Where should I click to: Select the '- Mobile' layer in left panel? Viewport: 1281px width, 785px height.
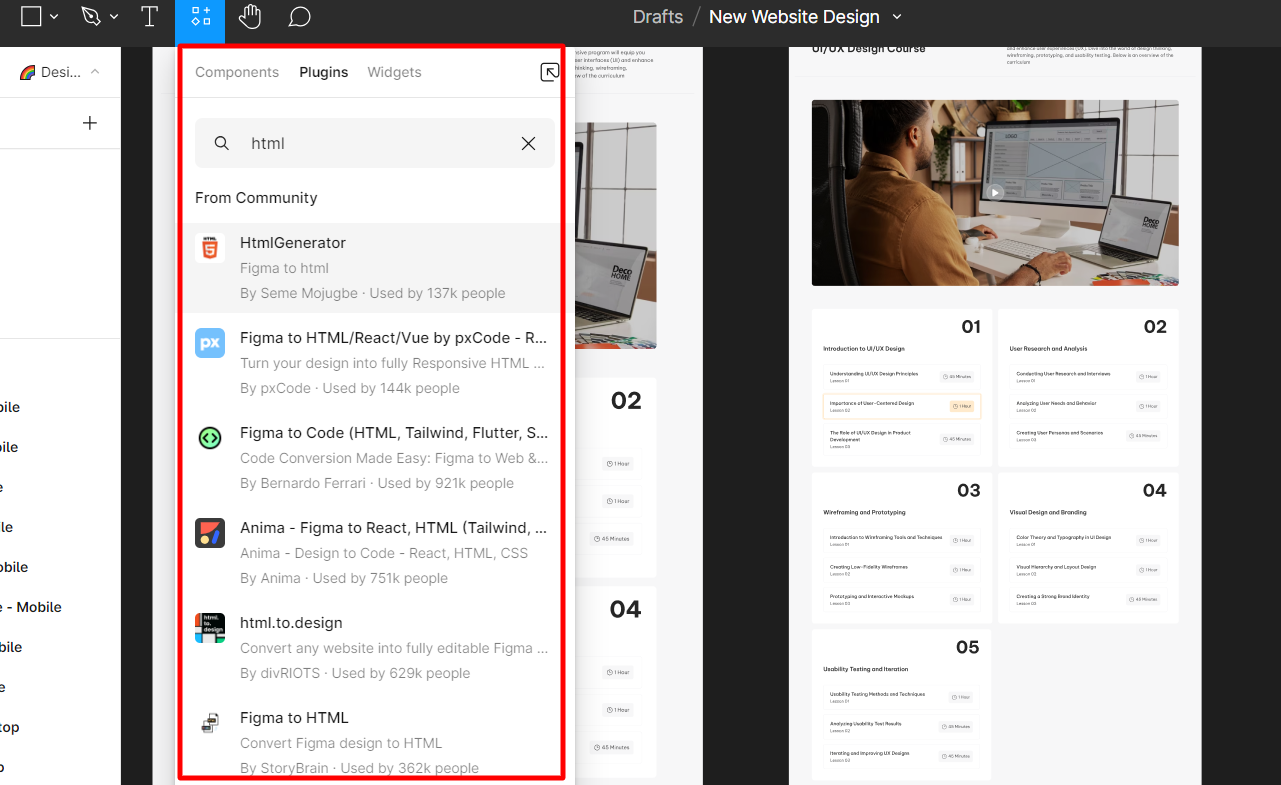pos(31,607)
